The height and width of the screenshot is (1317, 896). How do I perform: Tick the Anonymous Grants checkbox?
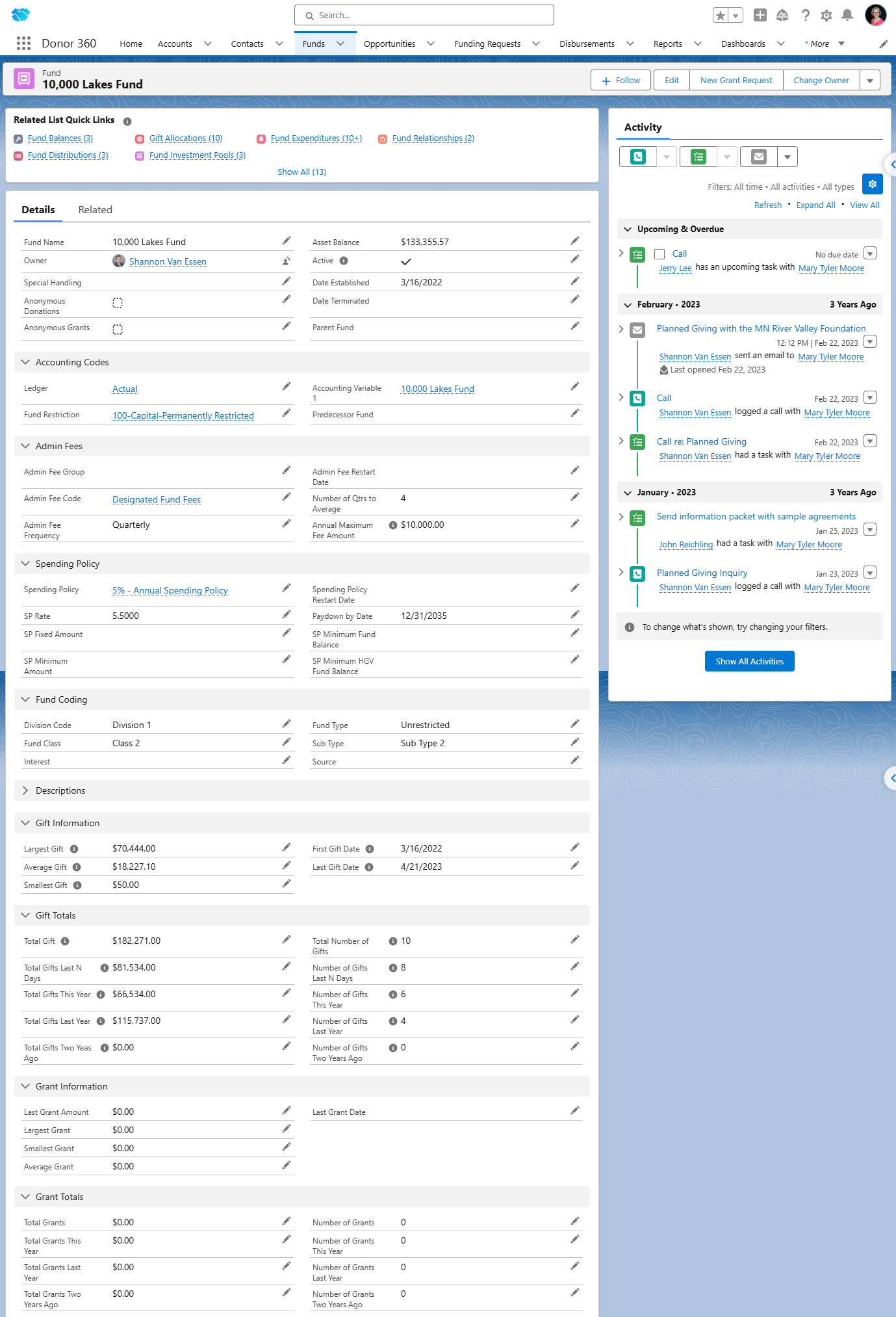pyautogui.click(x=118, y=330)
